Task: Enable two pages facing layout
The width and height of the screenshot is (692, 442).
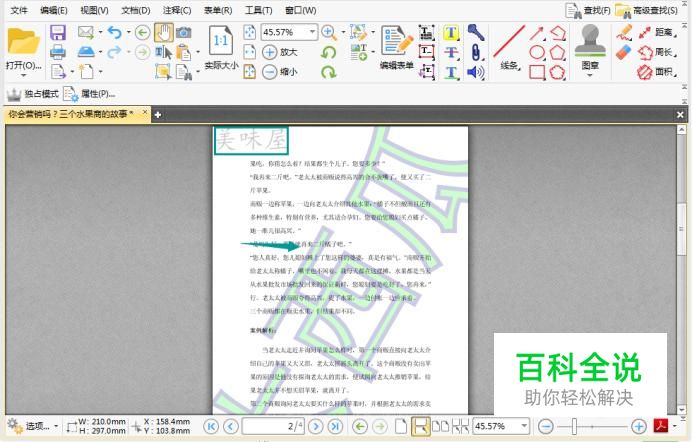Action: click(x=440, y=426)
